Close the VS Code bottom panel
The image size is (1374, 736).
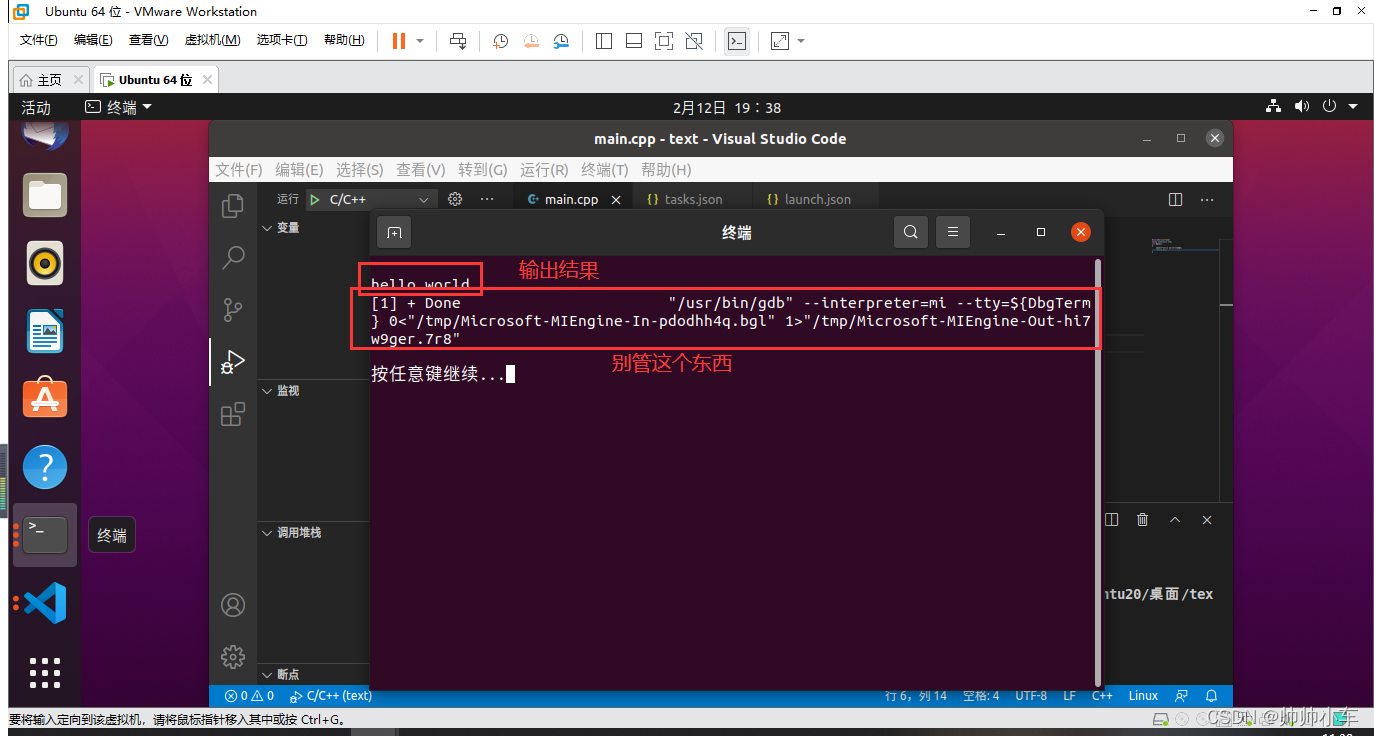click(x=1207, y=520)
